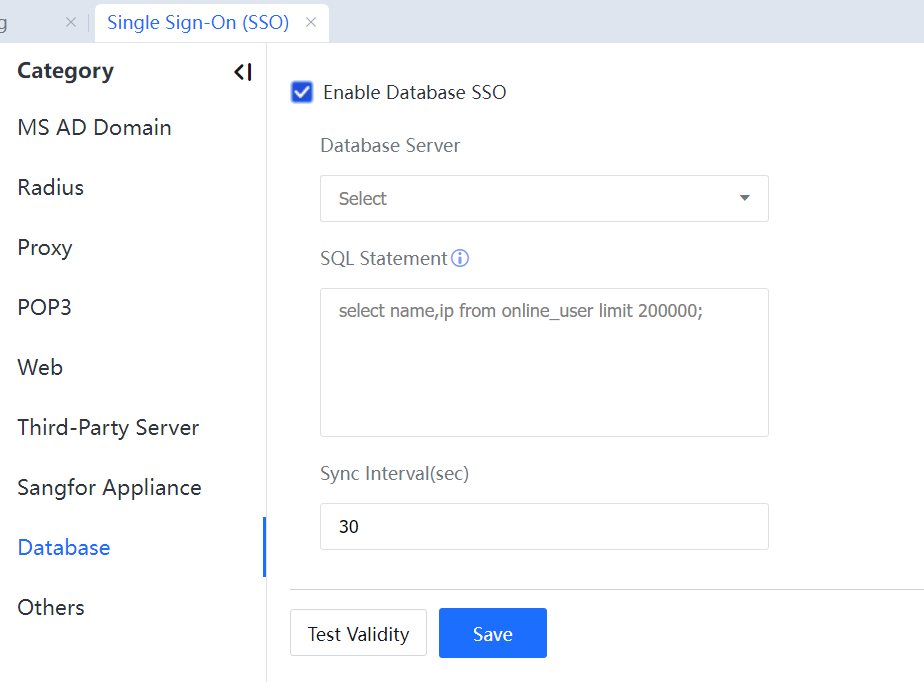Screen dimensions: 924x682
Task: Go to the Proxy category
Action: (x=45, y=248)
